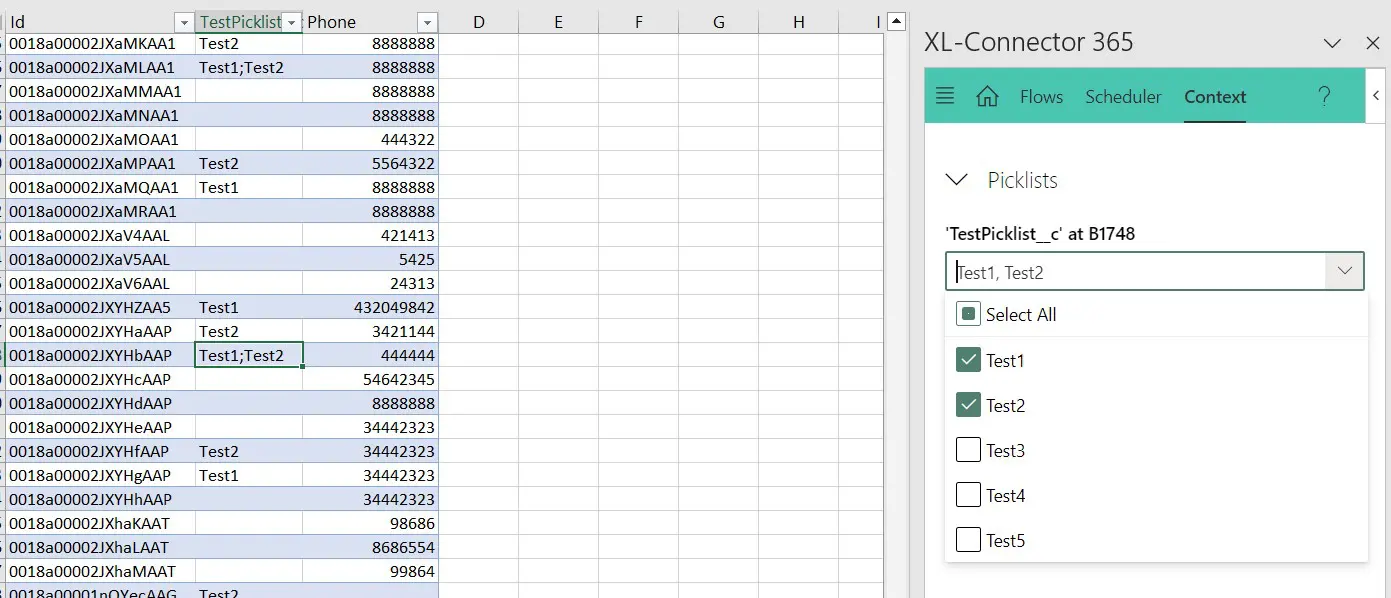Open the hamburger menu in XL-Connector
The image size is (1391, 598).
pyautogui.click(x=945, y=96)
